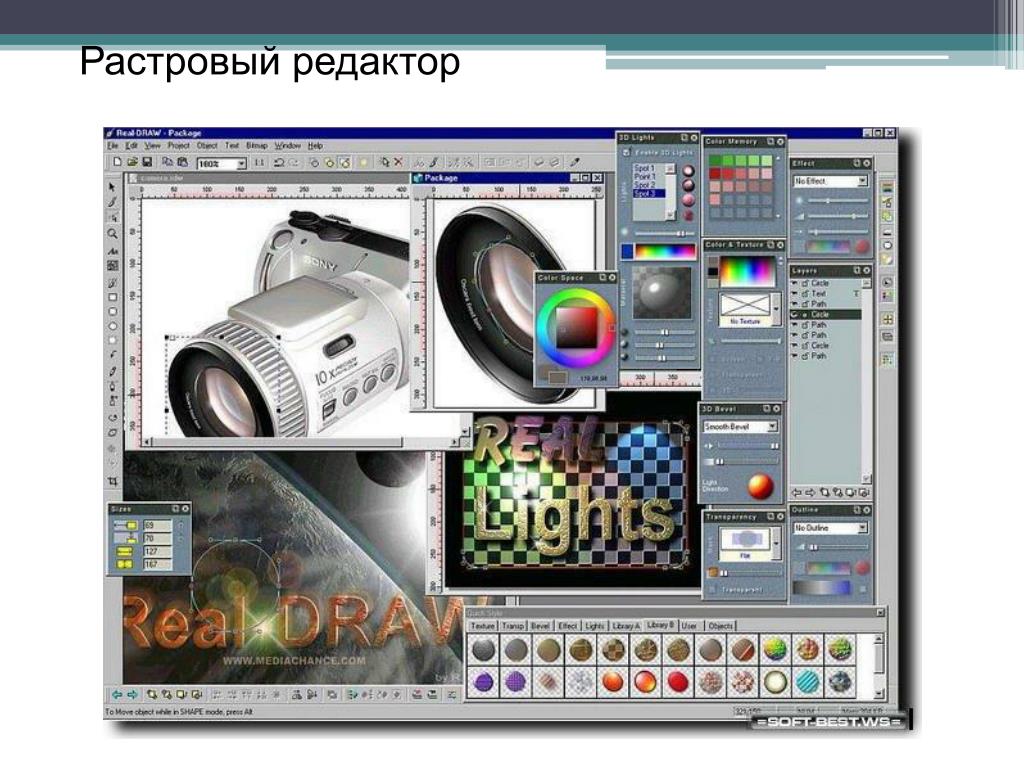Apply the solid red sphere quick style

coord(677,682)
